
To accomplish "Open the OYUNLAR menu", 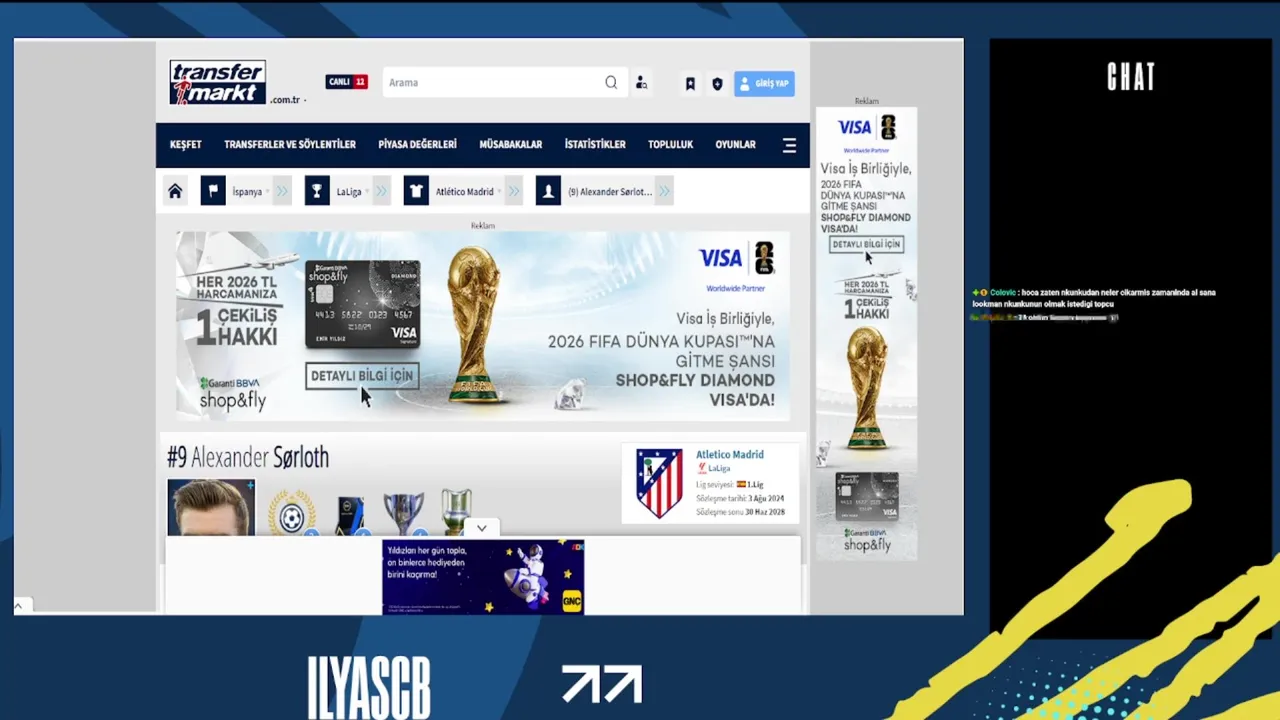I will coord(735,145).
